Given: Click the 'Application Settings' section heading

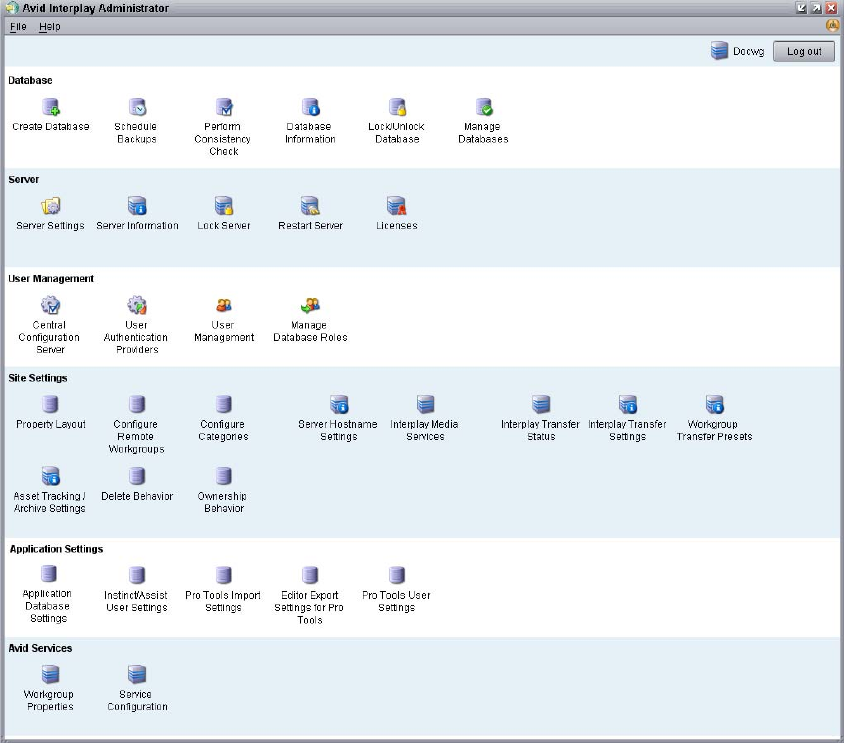Looking at the screenshot, I should [x=57, y=549].
